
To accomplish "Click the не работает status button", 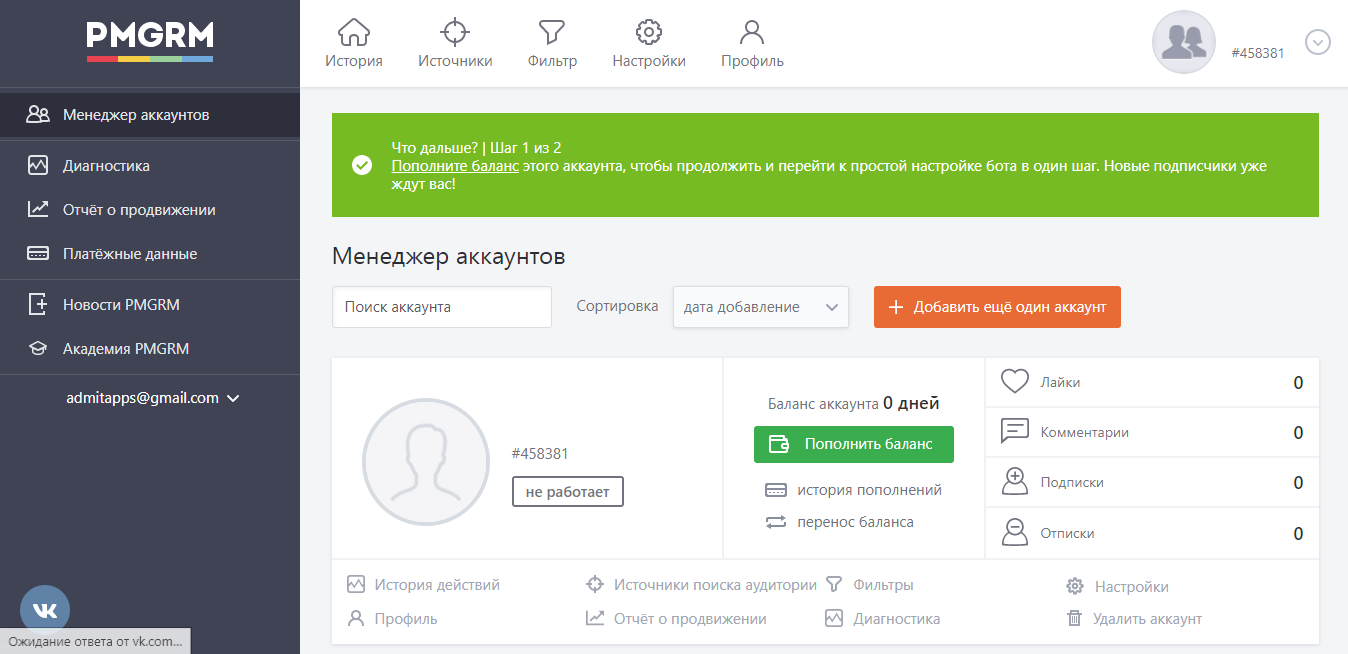I will click(567, 492).
